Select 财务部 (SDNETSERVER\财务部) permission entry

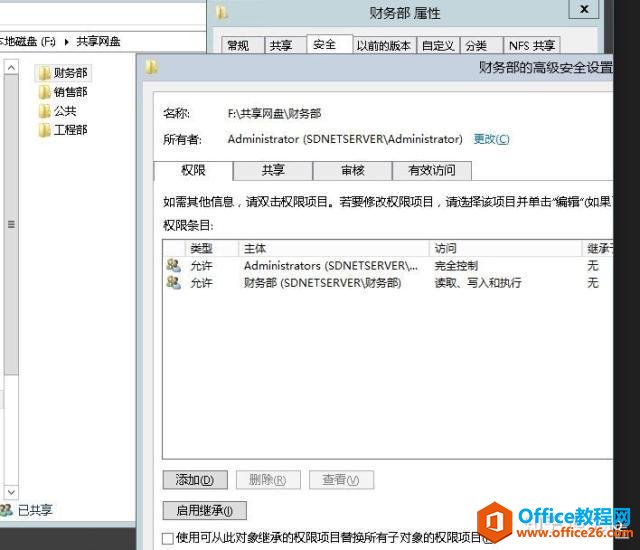coord(388,283)
